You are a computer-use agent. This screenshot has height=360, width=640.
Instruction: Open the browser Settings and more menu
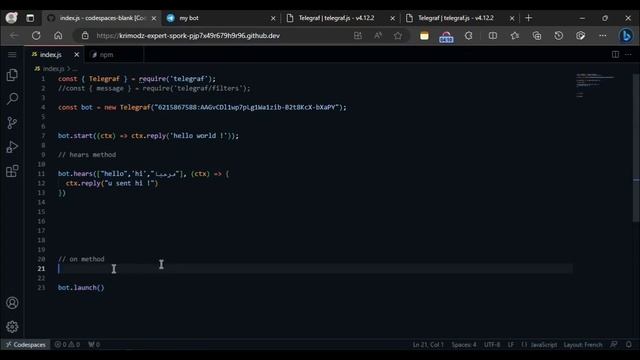[x=602, y=36]
